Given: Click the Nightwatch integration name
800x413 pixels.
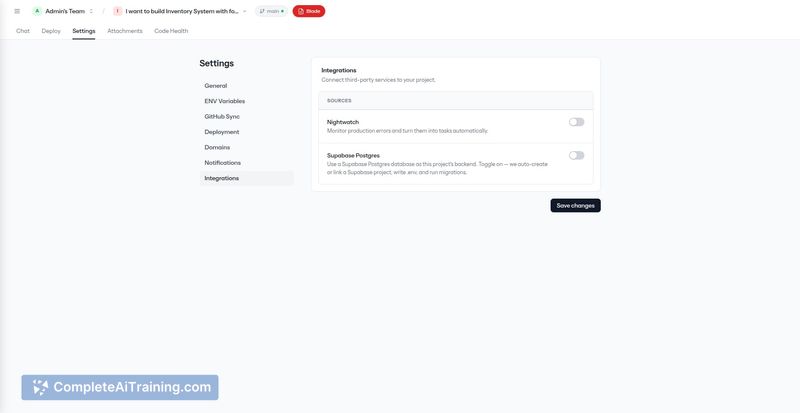Looking at the screenshot, I should 343,122.
